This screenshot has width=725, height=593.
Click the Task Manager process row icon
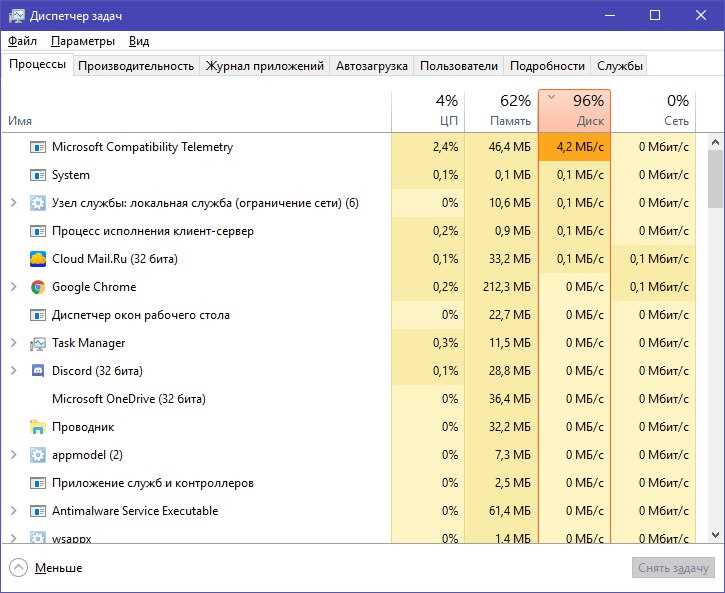37,343
